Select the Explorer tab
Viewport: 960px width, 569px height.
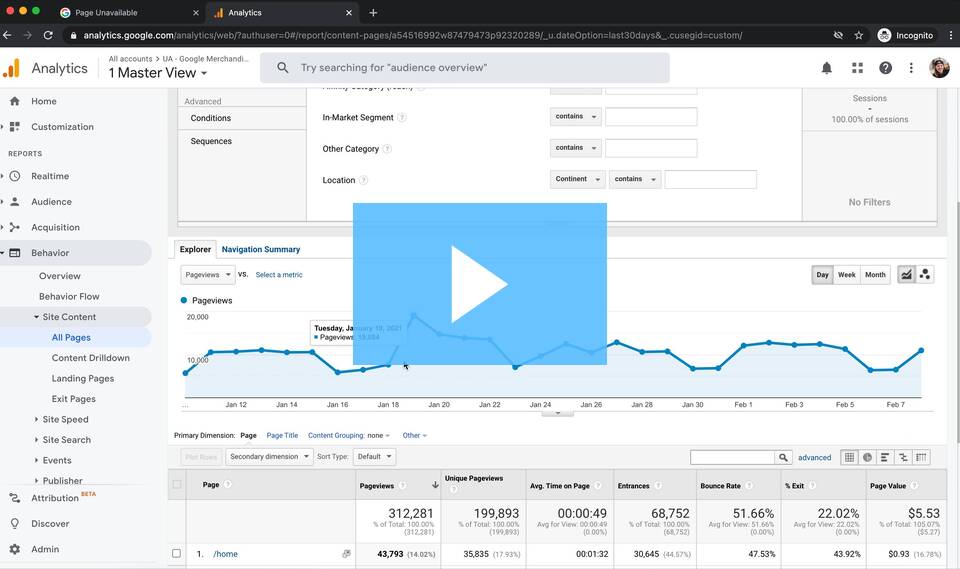tap(195, 249)
